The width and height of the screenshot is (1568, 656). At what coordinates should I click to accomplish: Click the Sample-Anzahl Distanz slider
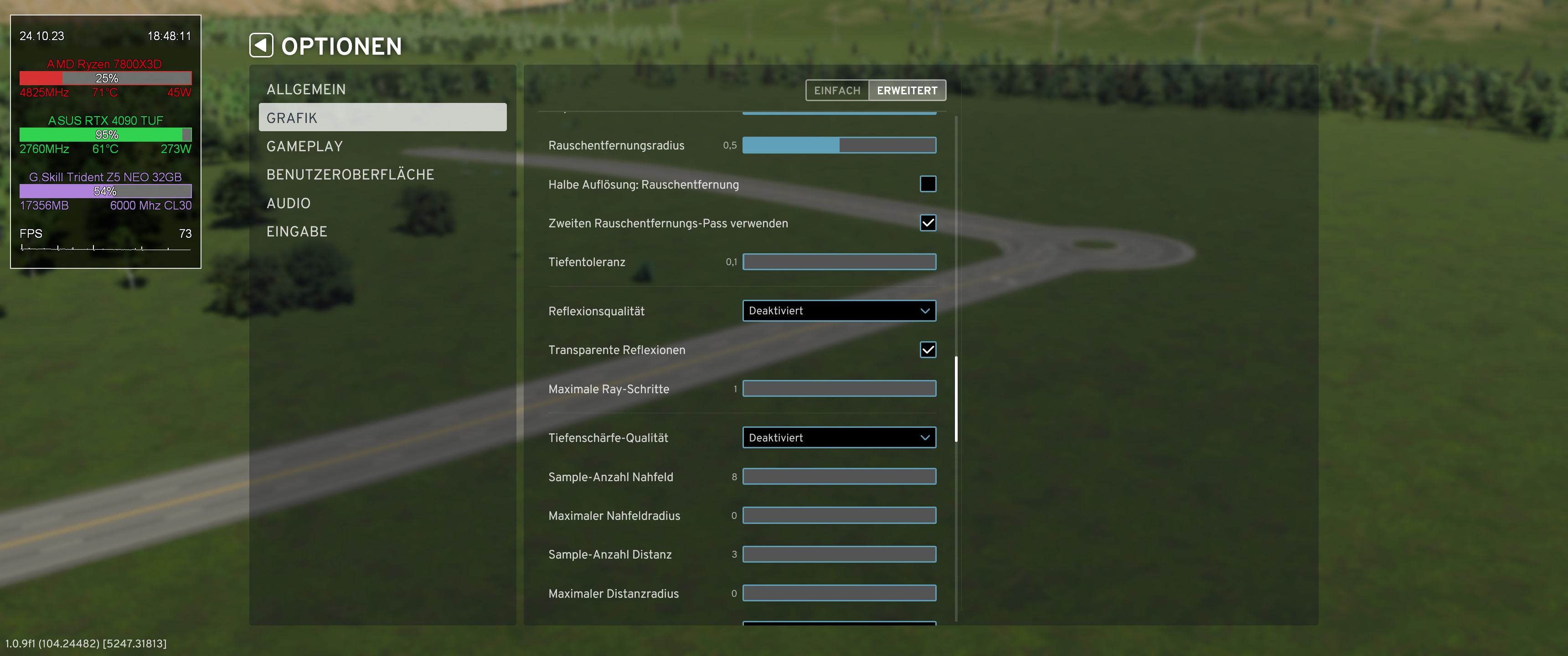click(840, 554)
